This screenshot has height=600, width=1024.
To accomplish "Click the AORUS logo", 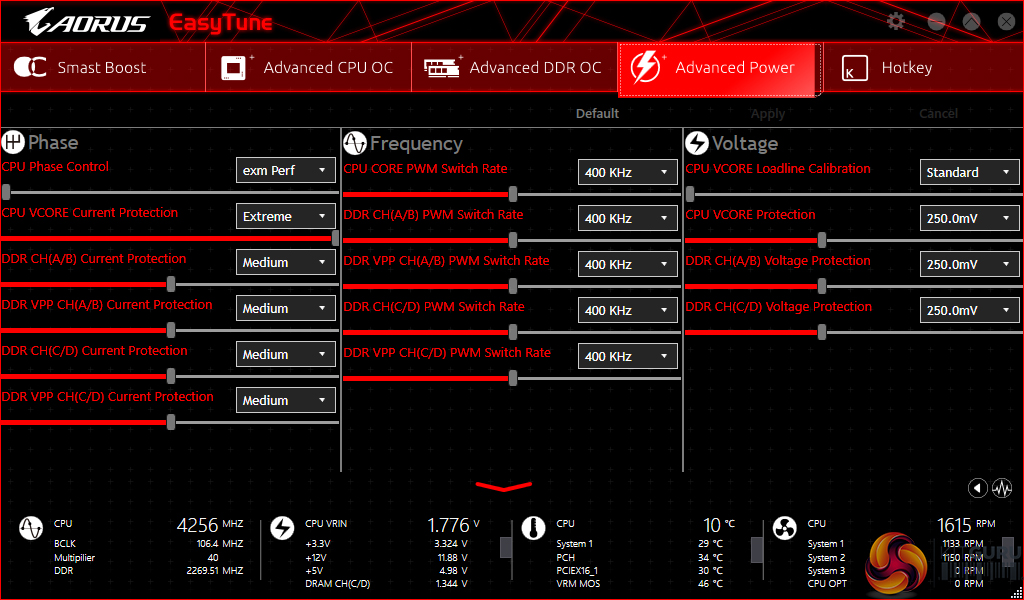I will 86,22.
